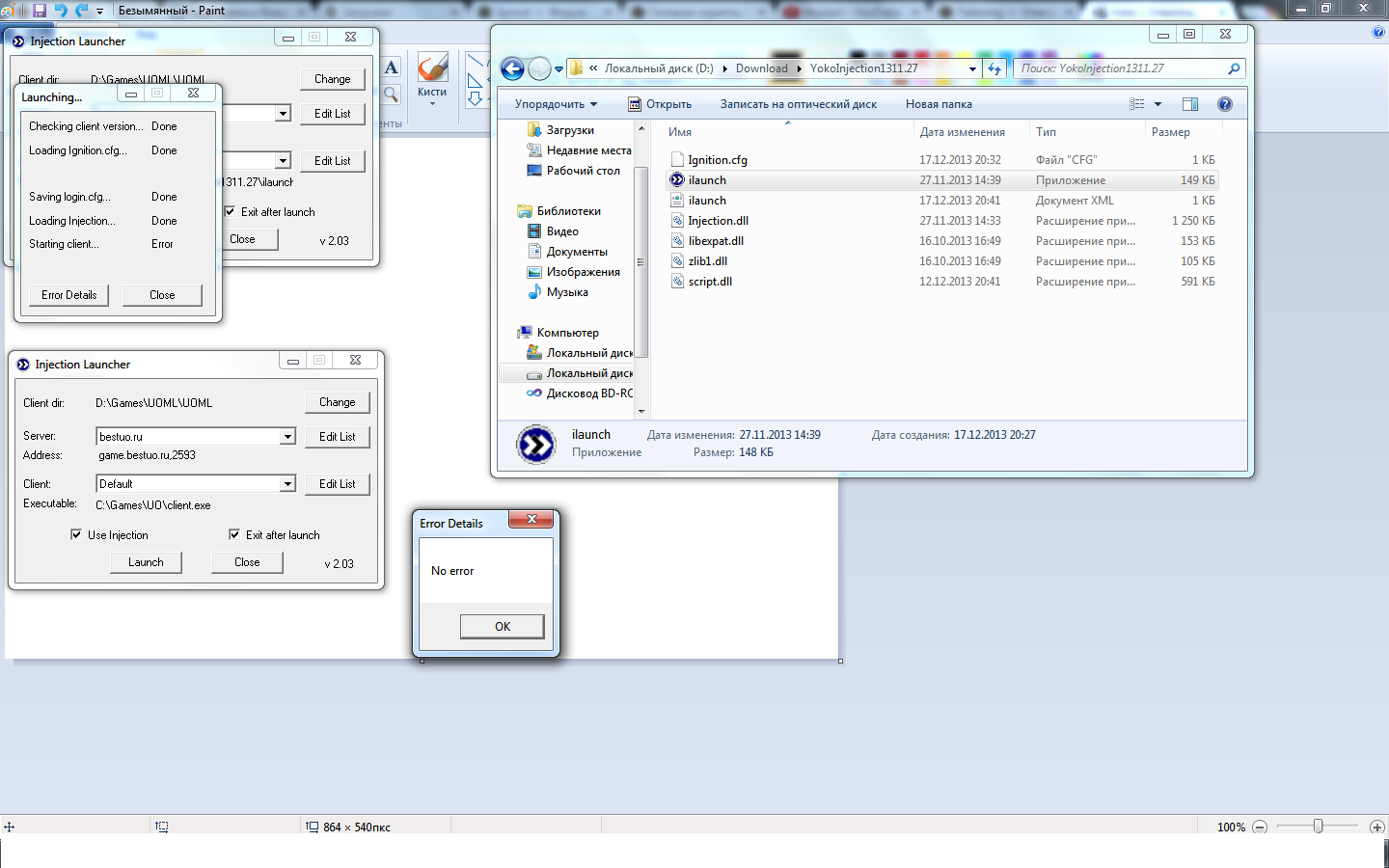Uncheck the Use Injection checkbox
The height and width of the screenshot is (868, 1389).
tap(76, 534)
